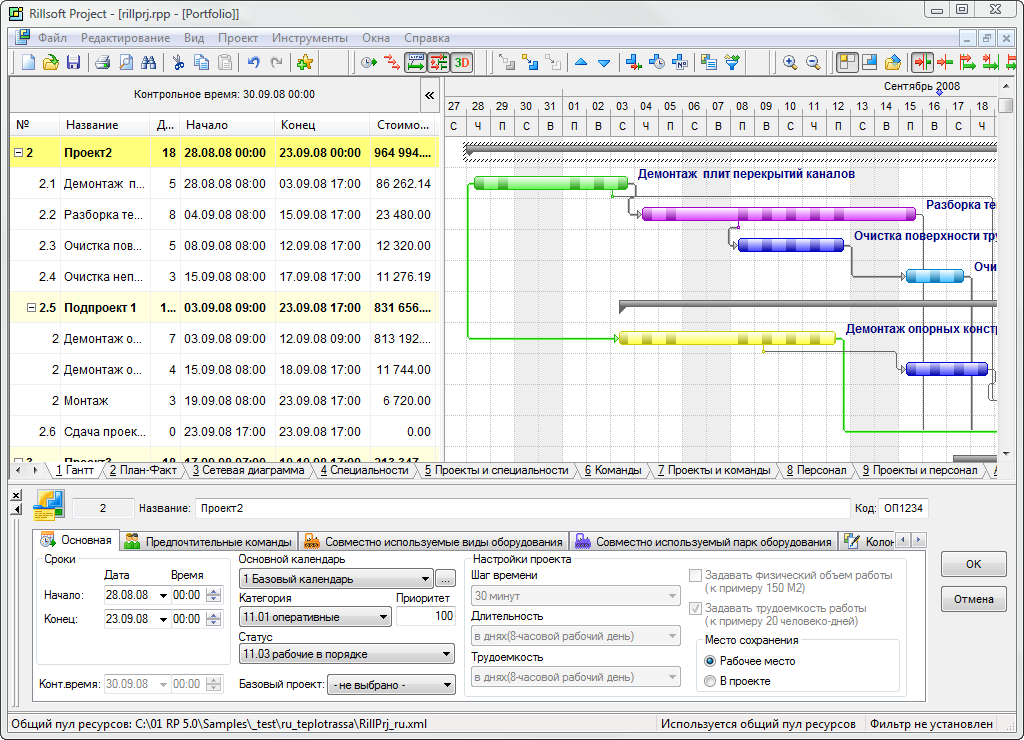The image size is (1024, 740).
Task: Click the binoculars Find icon
Action: [x=149, y=62]
